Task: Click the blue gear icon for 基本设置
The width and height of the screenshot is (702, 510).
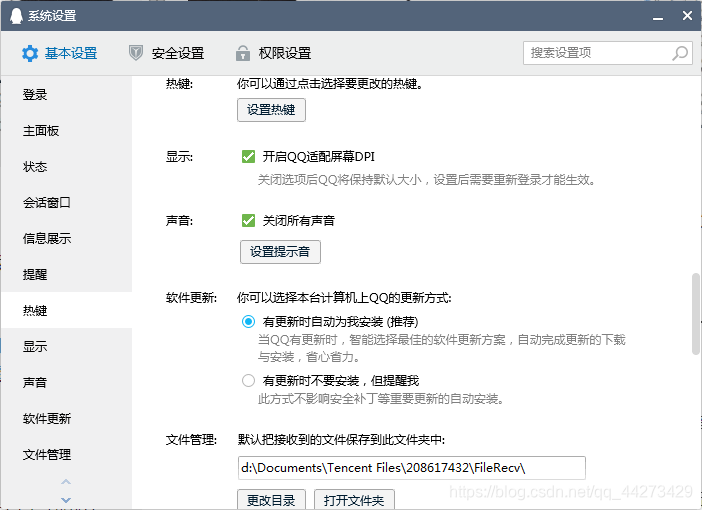Action: tap(30, 53)
